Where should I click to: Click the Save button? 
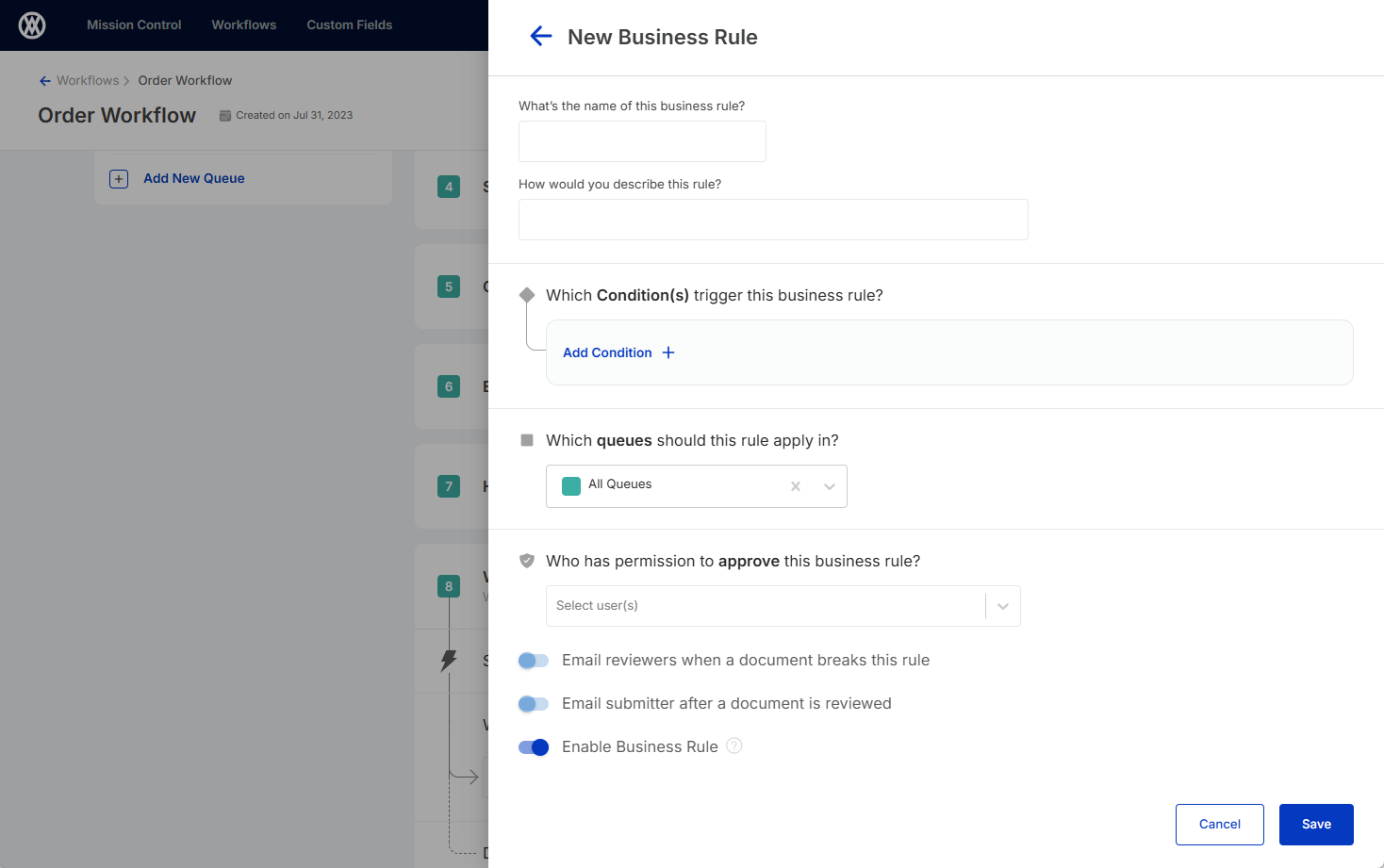[1316, 825]
